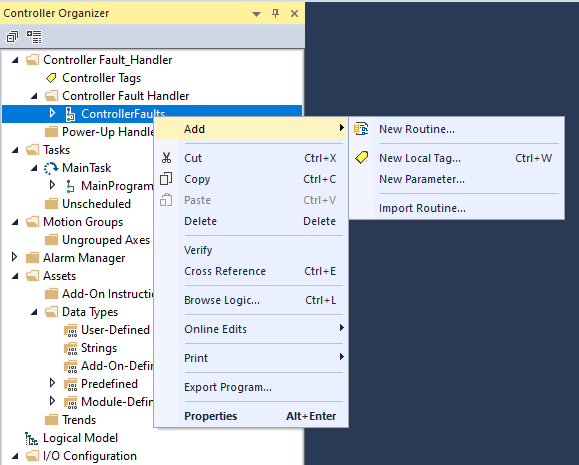
Task: Click the MainTask periodic task icon
Action: pos(51,168)
